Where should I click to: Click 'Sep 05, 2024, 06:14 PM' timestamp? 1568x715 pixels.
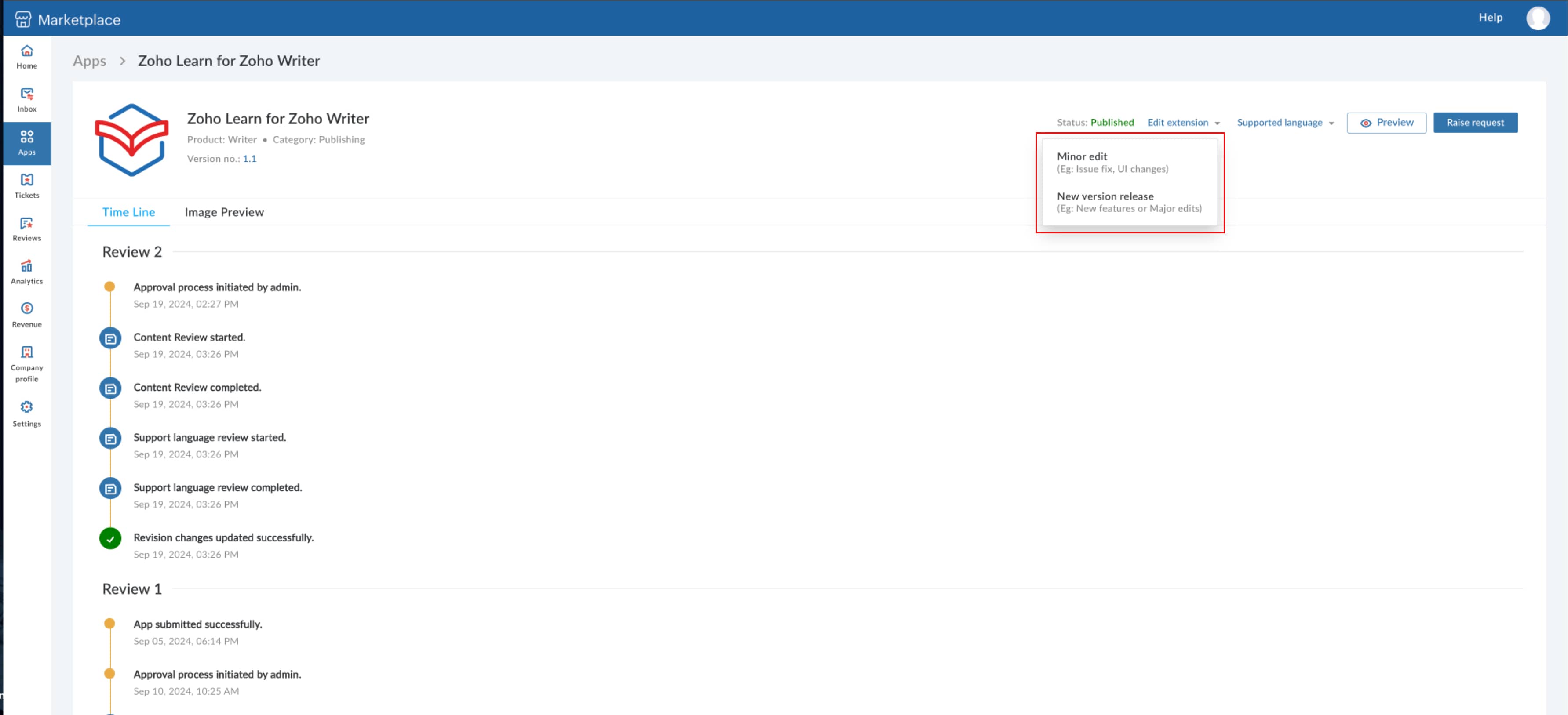186,641
